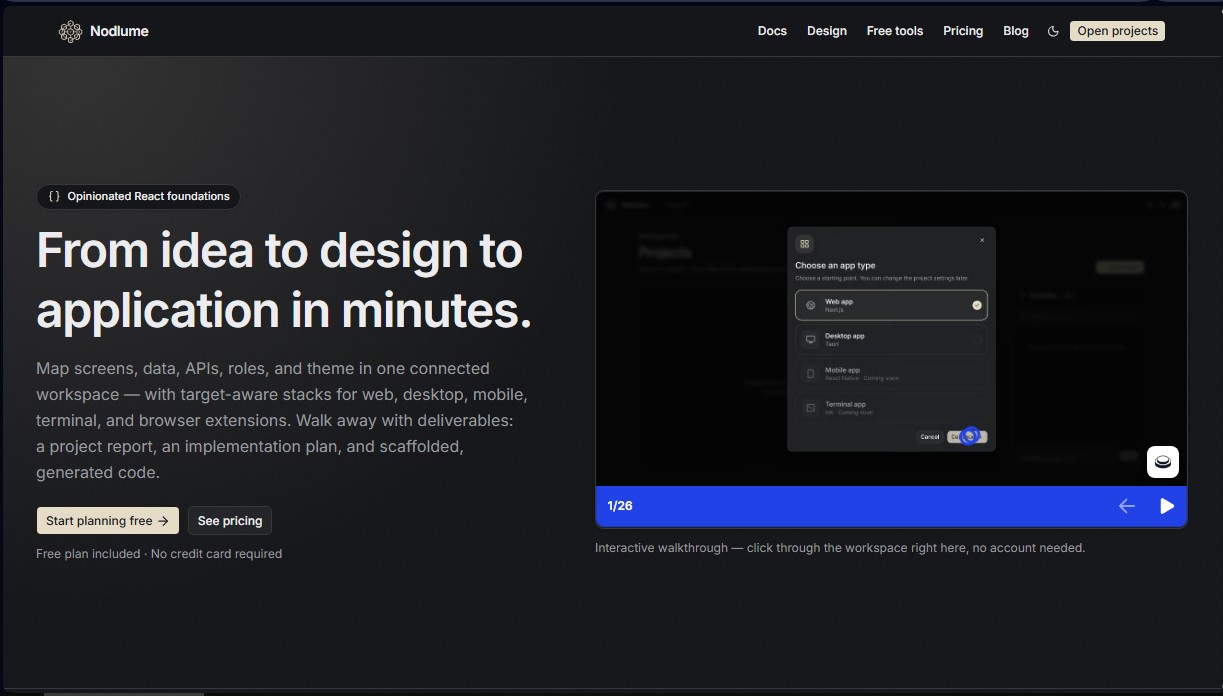Click the monitor icon beside Desktop app
This screenshot has height=696, width=1223.
click(811, 340)
